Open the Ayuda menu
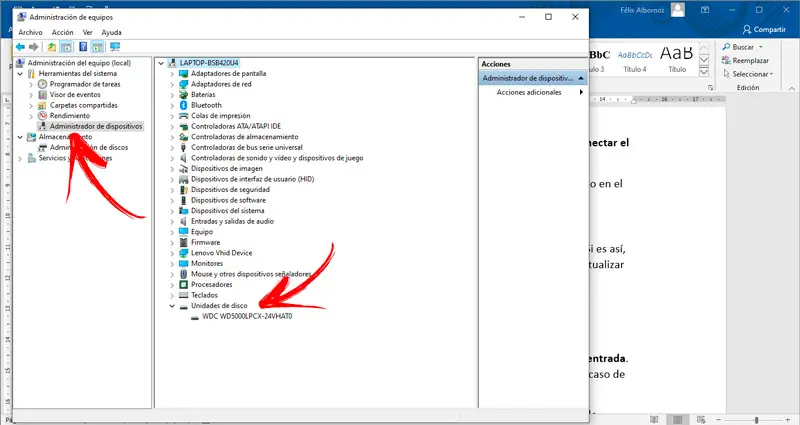 111,32
